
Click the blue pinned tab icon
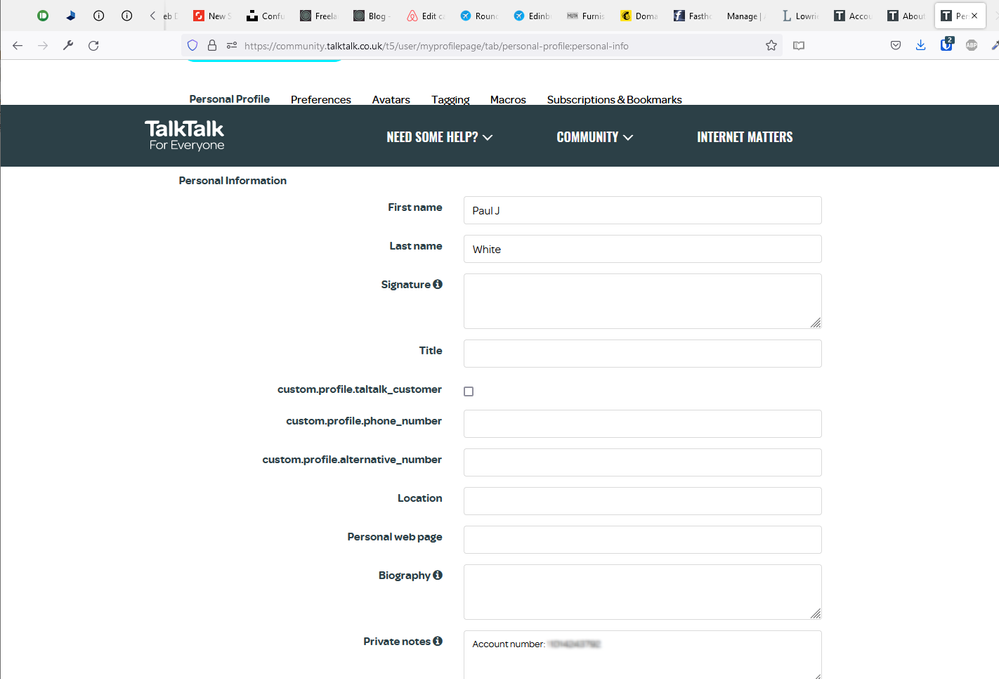71,15
